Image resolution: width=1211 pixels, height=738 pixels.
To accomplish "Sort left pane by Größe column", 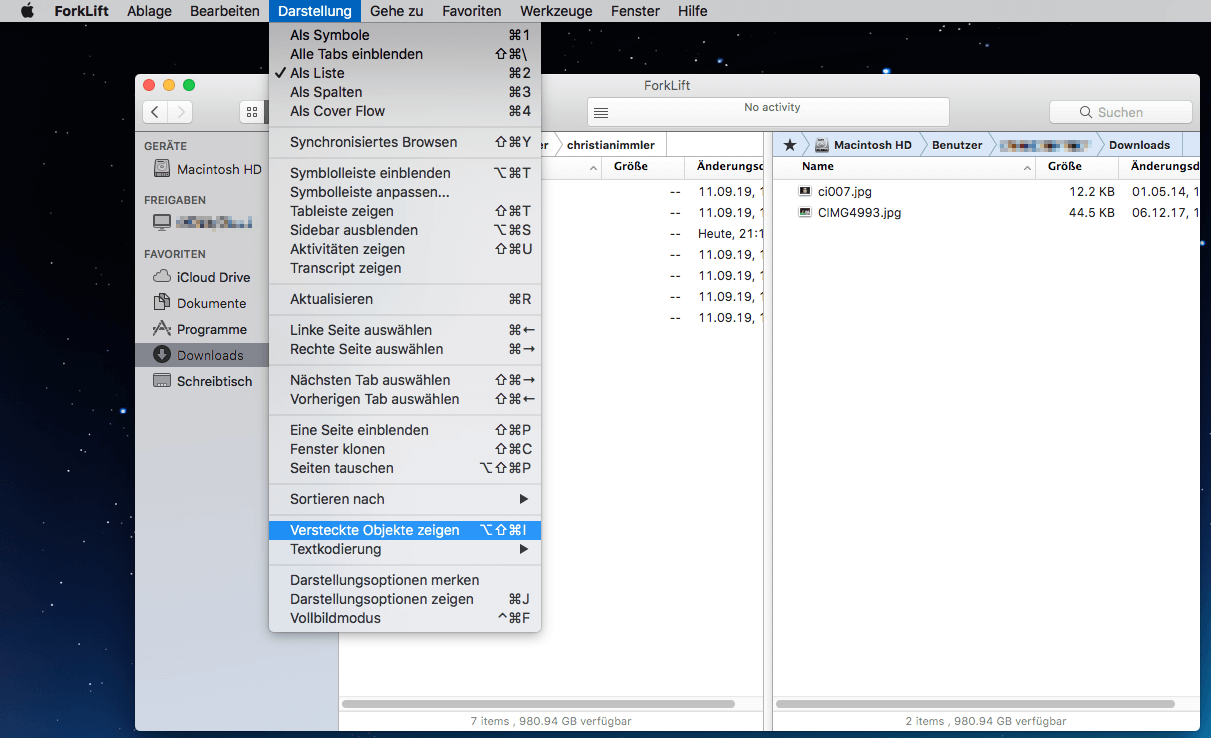I will [x=643, y=167].
